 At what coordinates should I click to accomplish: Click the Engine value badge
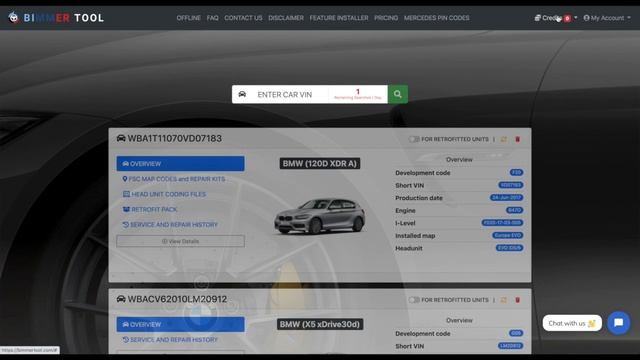514,210
